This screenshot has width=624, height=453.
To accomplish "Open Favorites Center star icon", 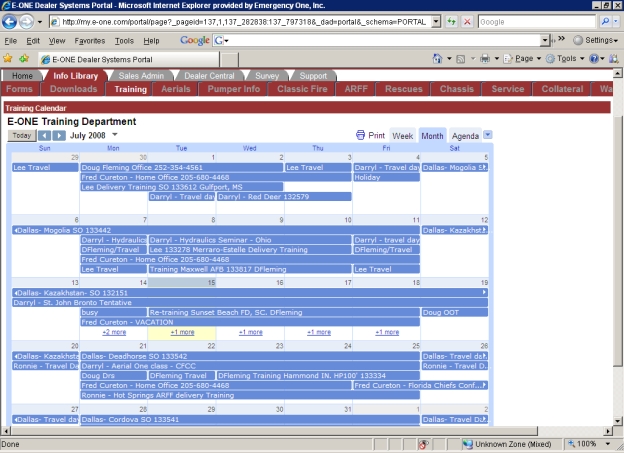I will (x=8, y=59).
